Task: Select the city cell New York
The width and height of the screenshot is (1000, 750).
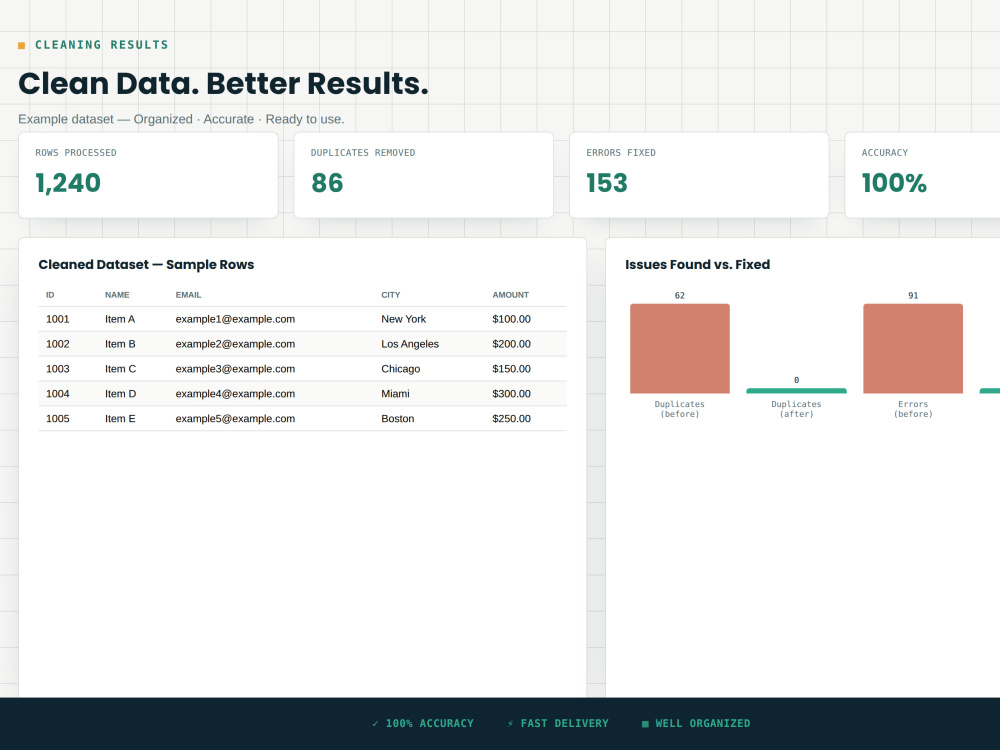Action: [x=404, y=319]
